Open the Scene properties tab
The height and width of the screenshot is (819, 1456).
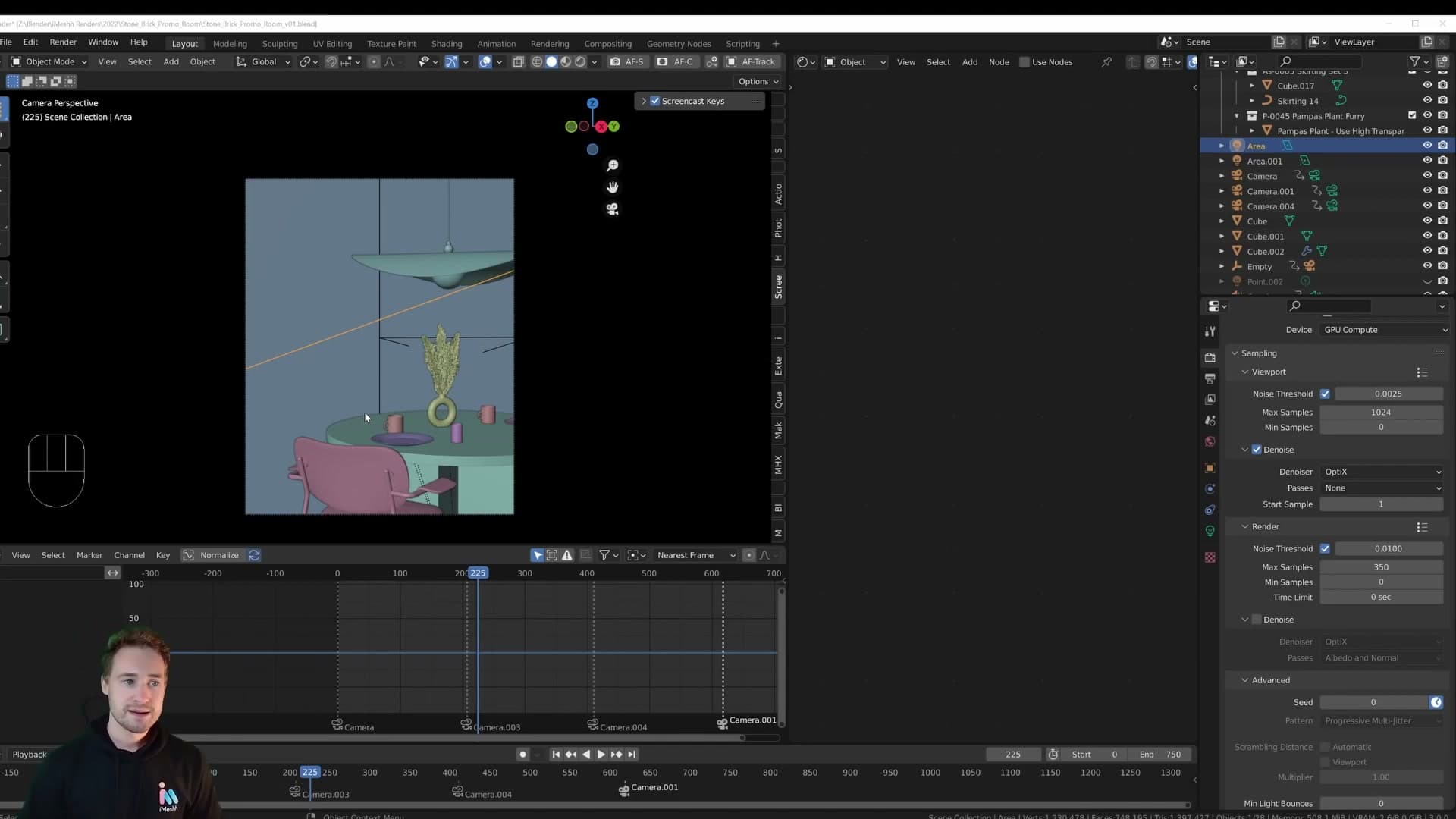[1210, 420]
